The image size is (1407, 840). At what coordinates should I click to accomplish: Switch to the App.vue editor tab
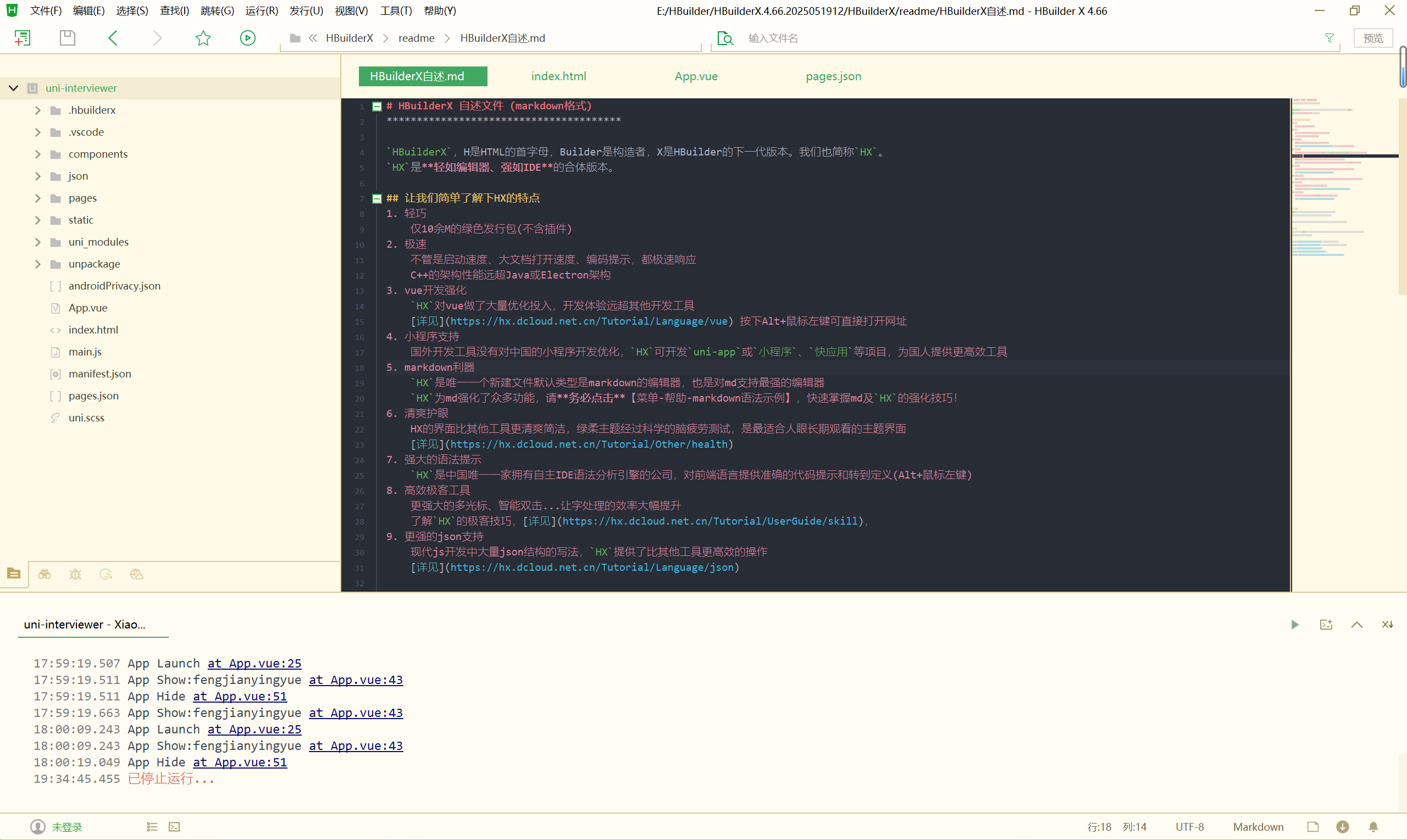pos(696,76)
